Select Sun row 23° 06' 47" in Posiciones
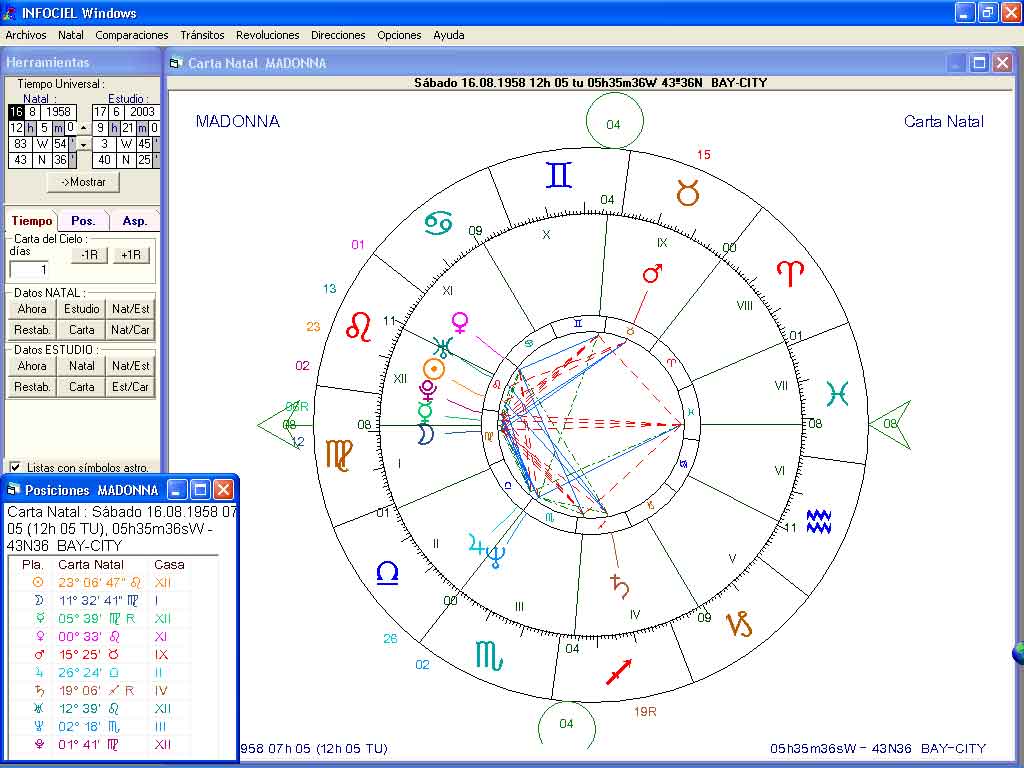Viewport: 1024px width, 768px height. pos(99,583)
